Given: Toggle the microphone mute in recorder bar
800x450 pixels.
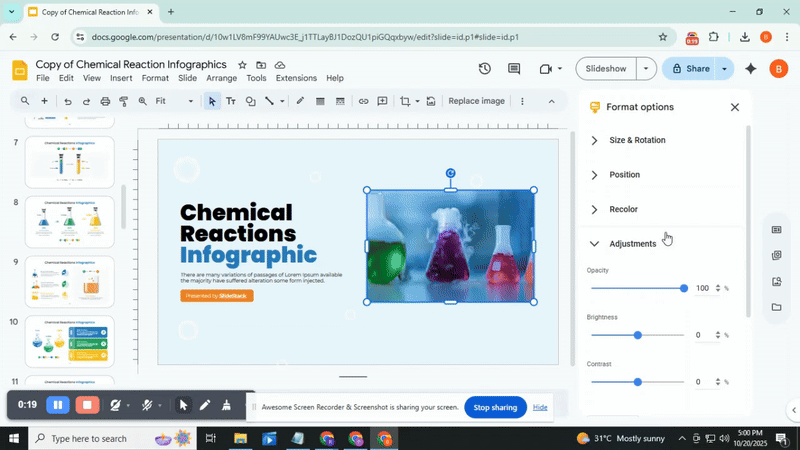Looking at the screenshot, I should tap(147, 405).
